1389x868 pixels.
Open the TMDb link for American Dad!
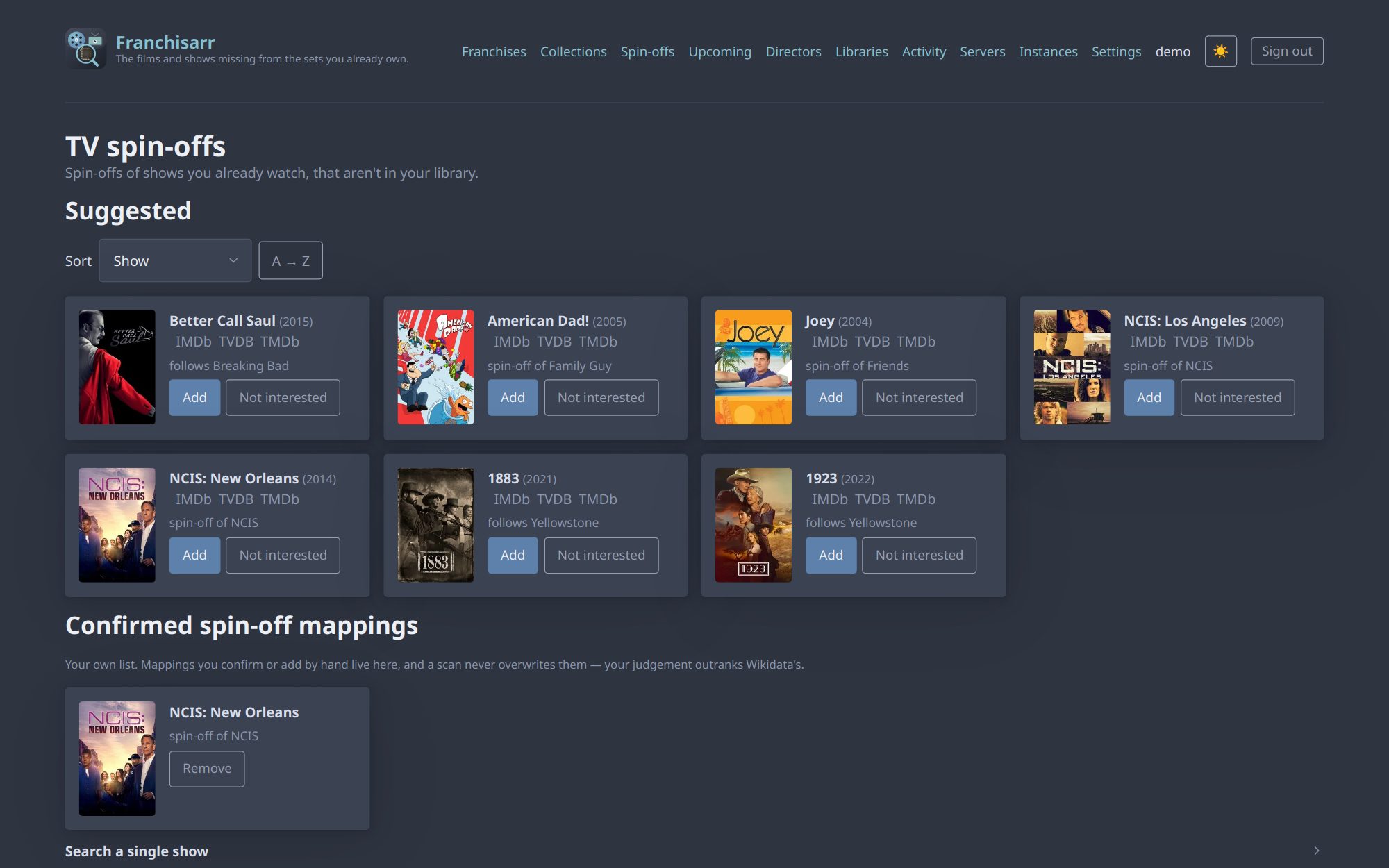(598, 342)
